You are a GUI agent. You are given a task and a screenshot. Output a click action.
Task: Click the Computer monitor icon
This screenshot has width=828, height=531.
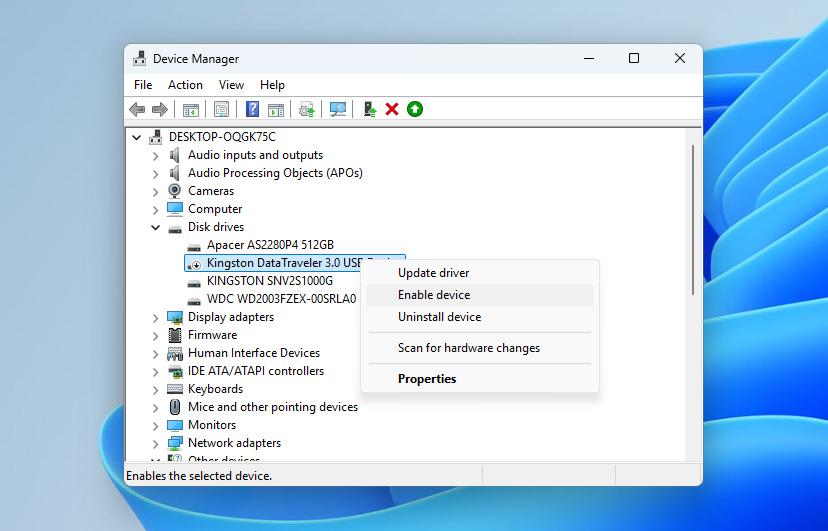pyautogui.click(x=175, y=209)
